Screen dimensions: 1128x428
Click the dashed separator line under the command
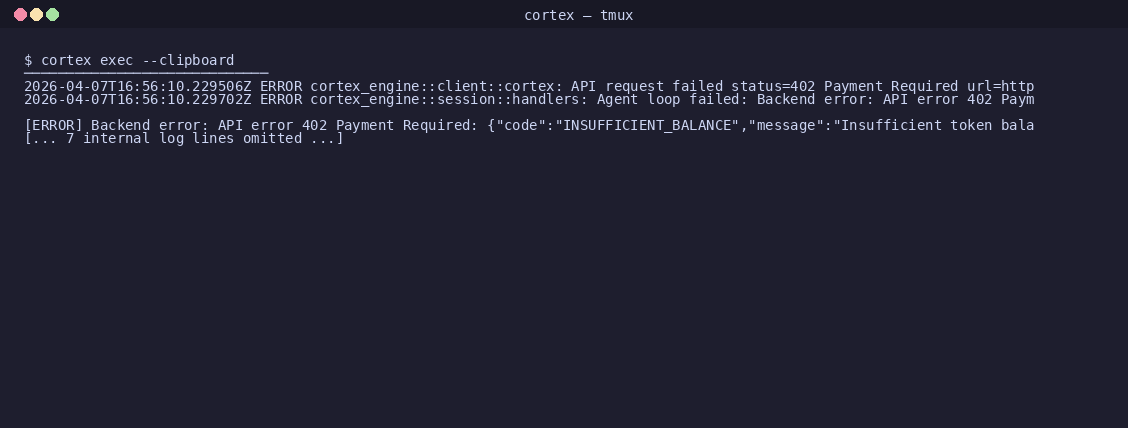tap(146, 73)
